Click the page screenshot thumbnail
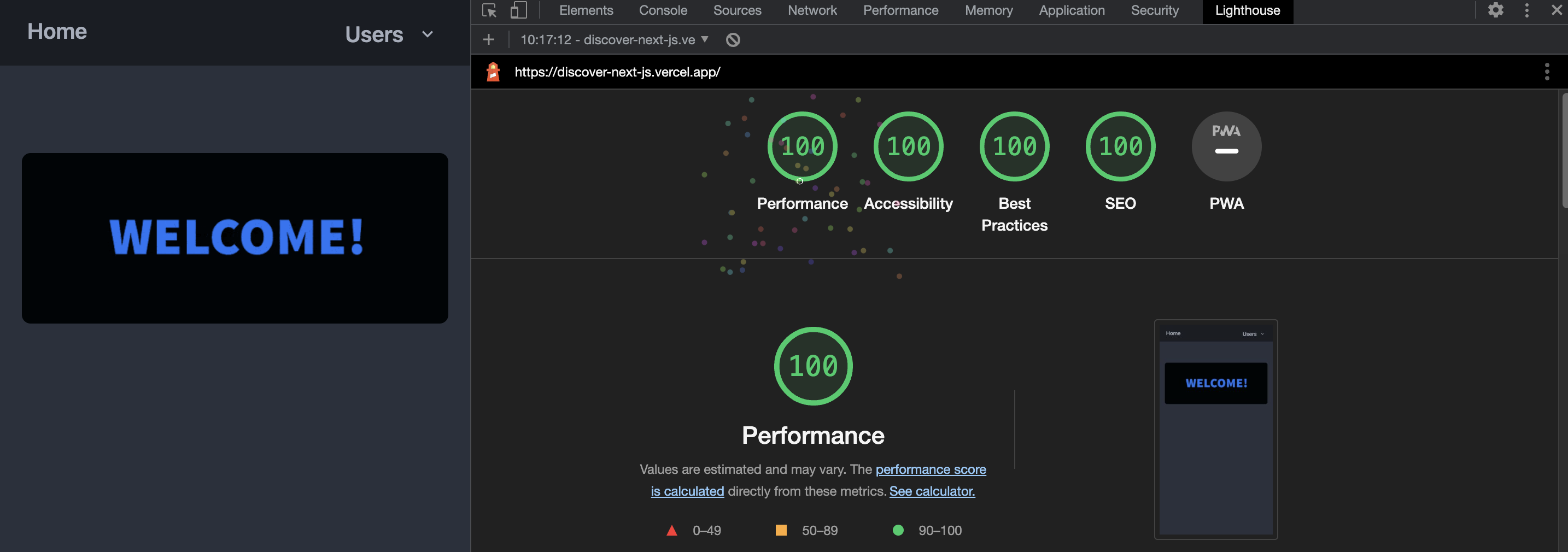Viewport: 1568px width, 552px height. coord(1215,429)
